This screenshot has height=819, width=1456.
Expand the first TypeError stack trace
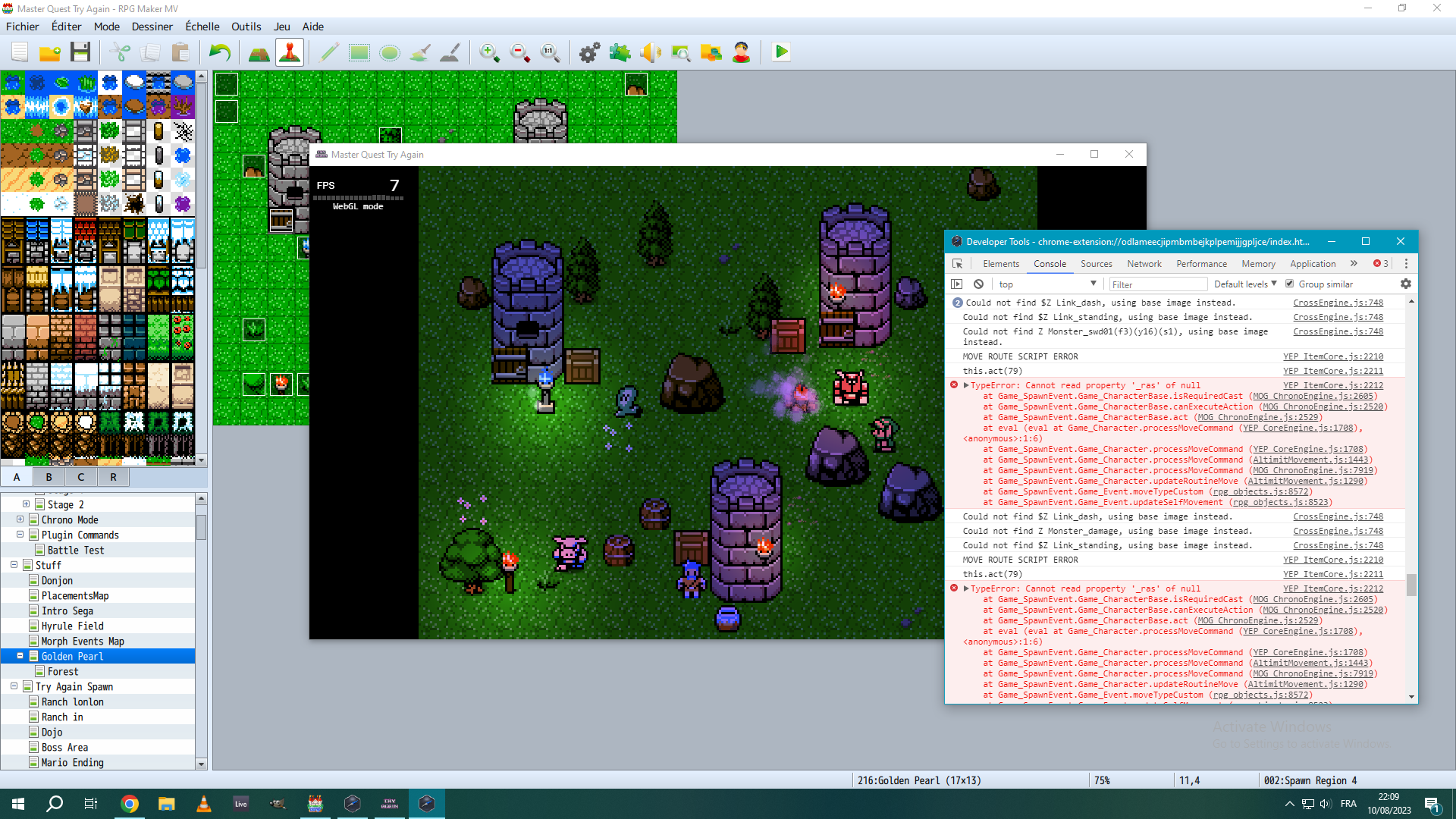click(966, 385)
